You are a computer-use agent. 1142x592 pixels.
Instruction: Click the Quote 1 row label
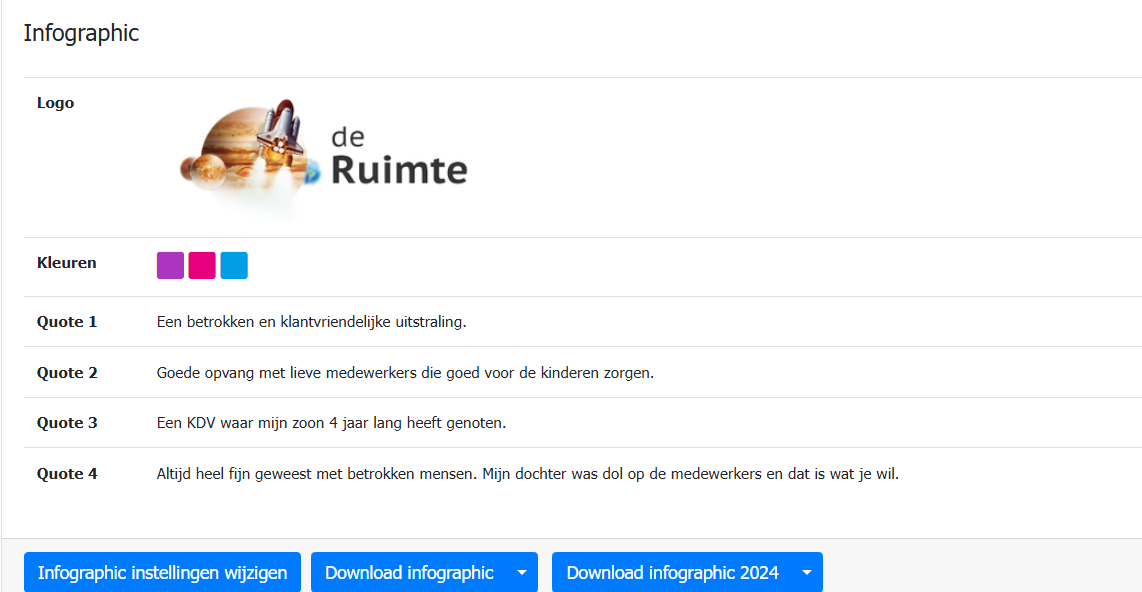[x=67, y=322]
